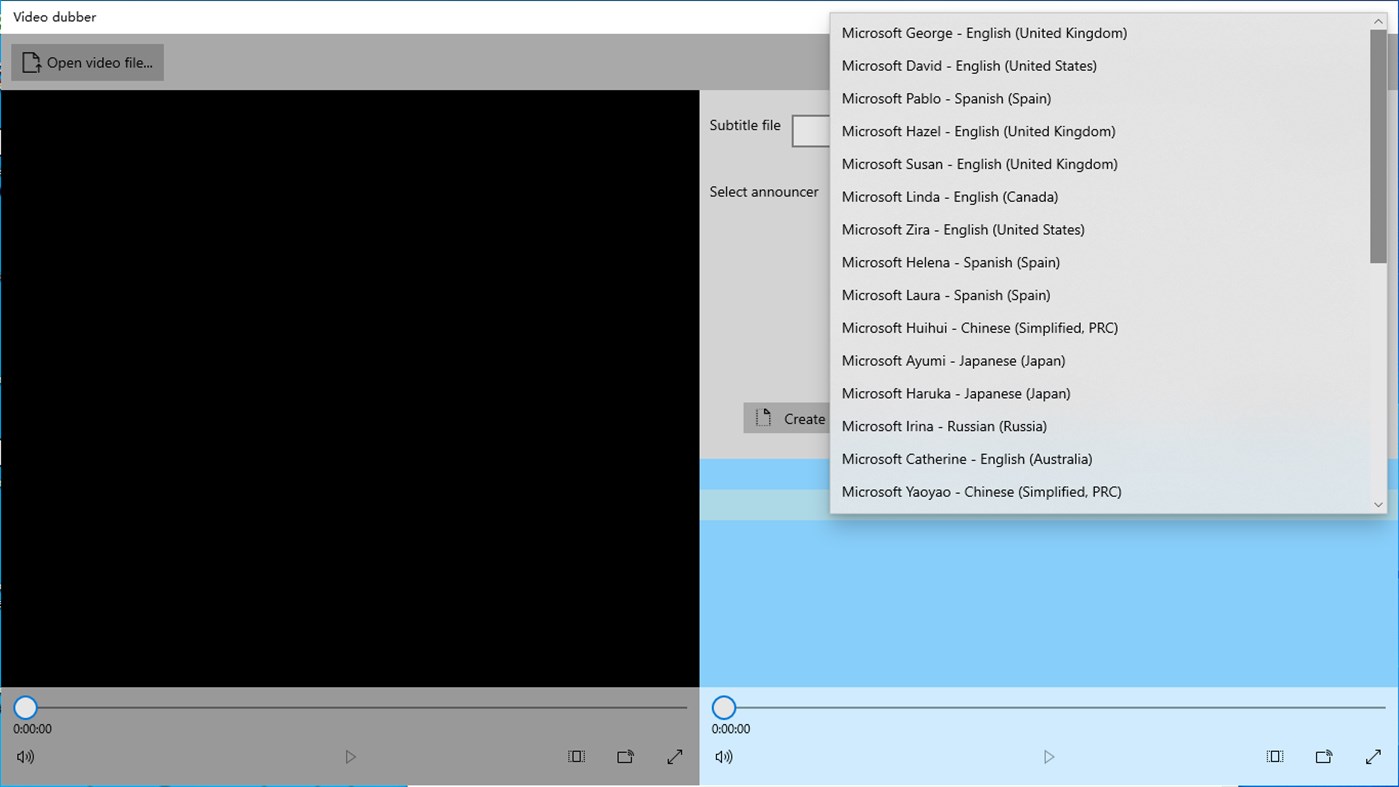The image size is (1399, 787).
Task: Expand the dubbed video player to fullscreen
Action: point(1372,756)
